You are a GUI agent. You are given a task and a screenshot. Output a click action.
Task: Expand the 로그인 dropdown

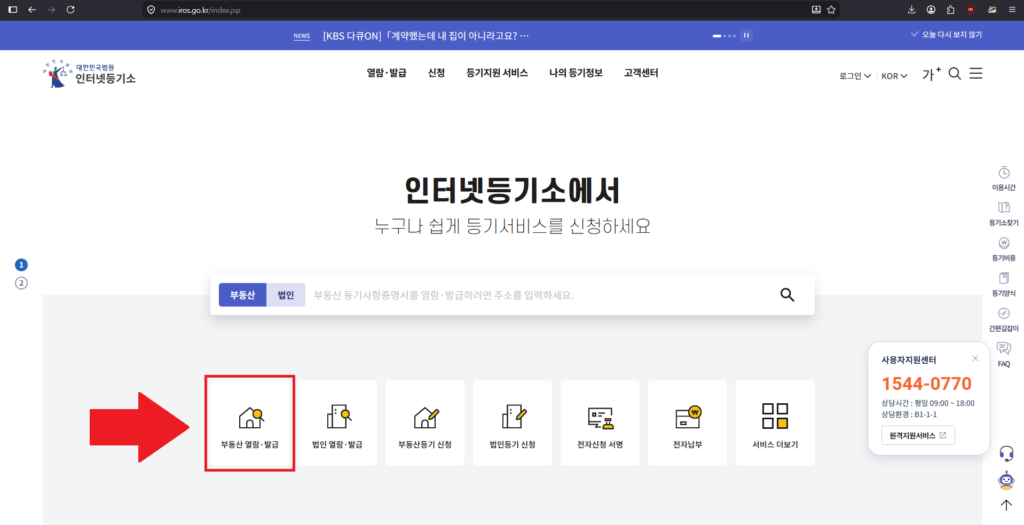[x=856, y=76]
